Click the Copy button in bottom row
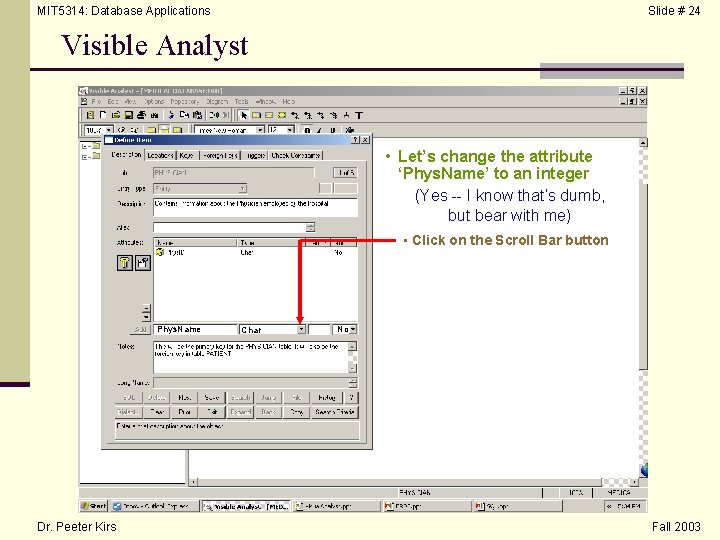720x540 pixels. coord(297,412)
